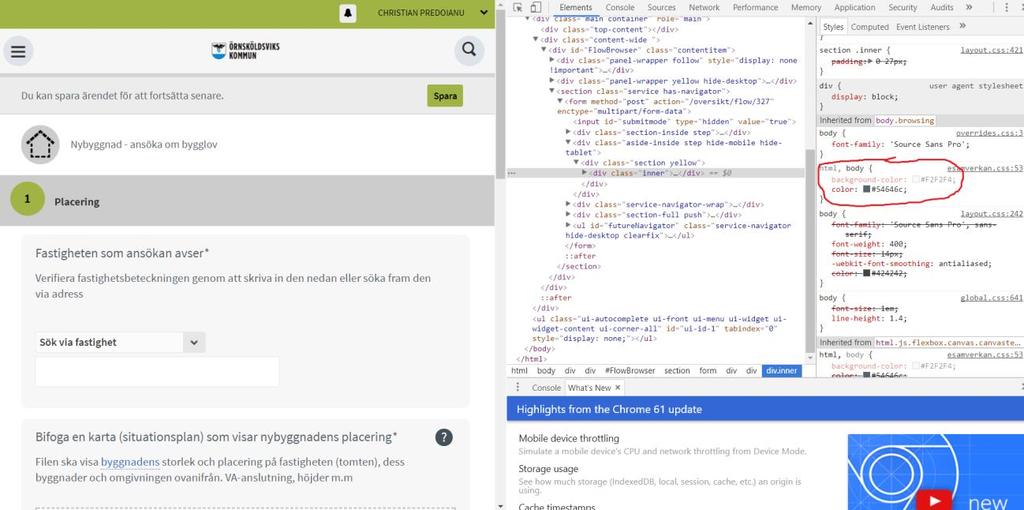Follow the byggnadens link

(130, 462)
